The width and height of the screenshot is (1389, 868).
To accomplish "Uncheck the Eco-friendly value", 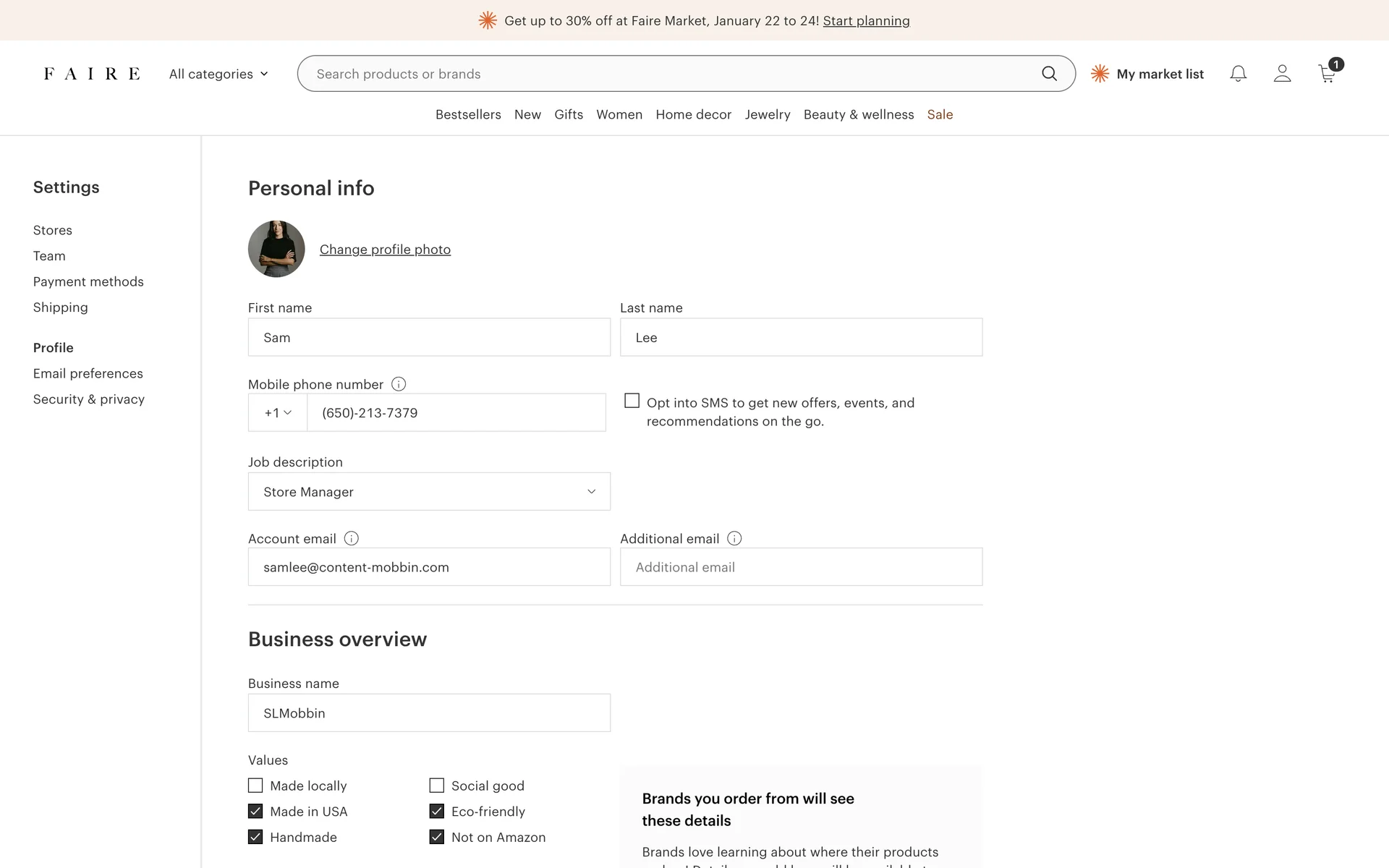I will point(436,811).
